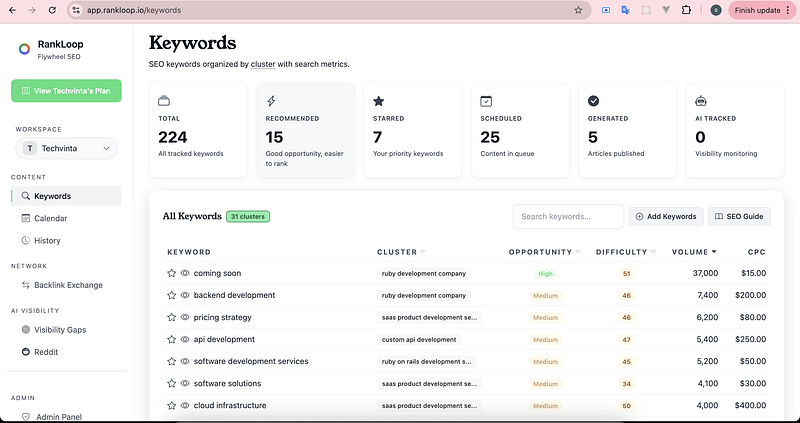Image resolution: width=800 pixels, height=423 pixels.
Task: Toggle eye icon for 'api development'
Action: [x=185, y=339]
